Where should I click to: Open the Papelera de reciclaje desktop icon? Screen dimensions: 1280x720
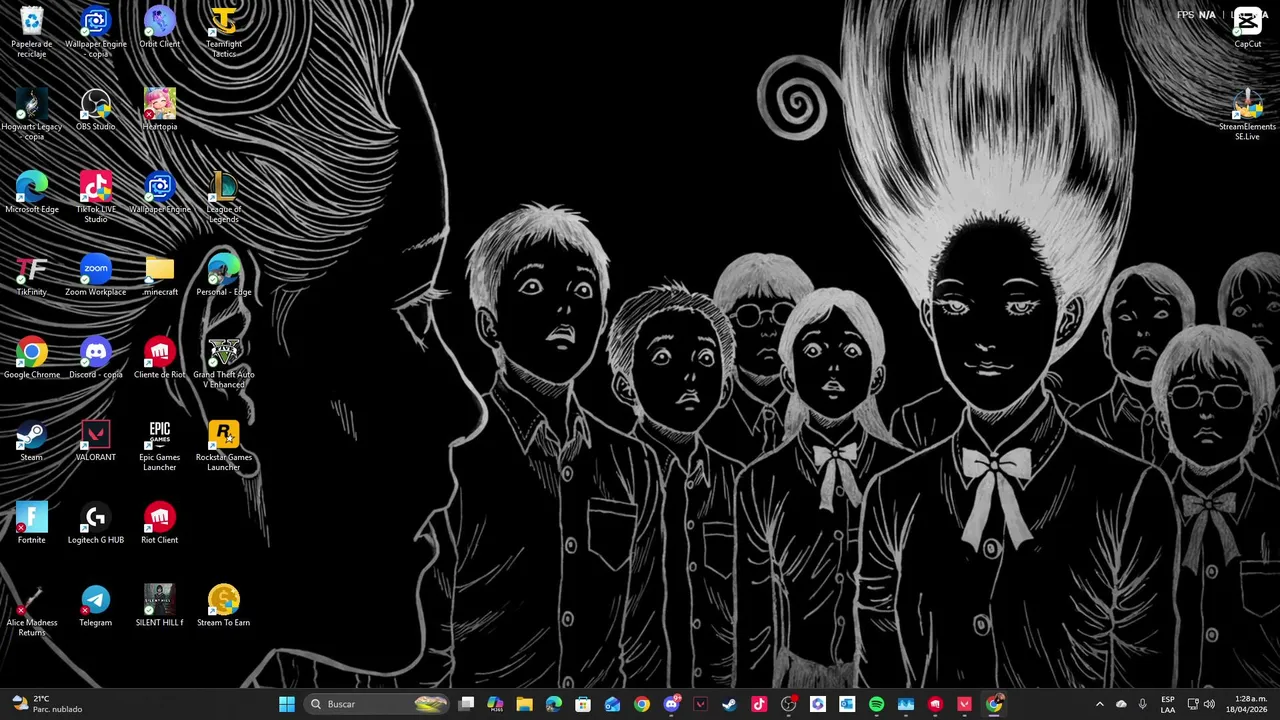[32, 32]
